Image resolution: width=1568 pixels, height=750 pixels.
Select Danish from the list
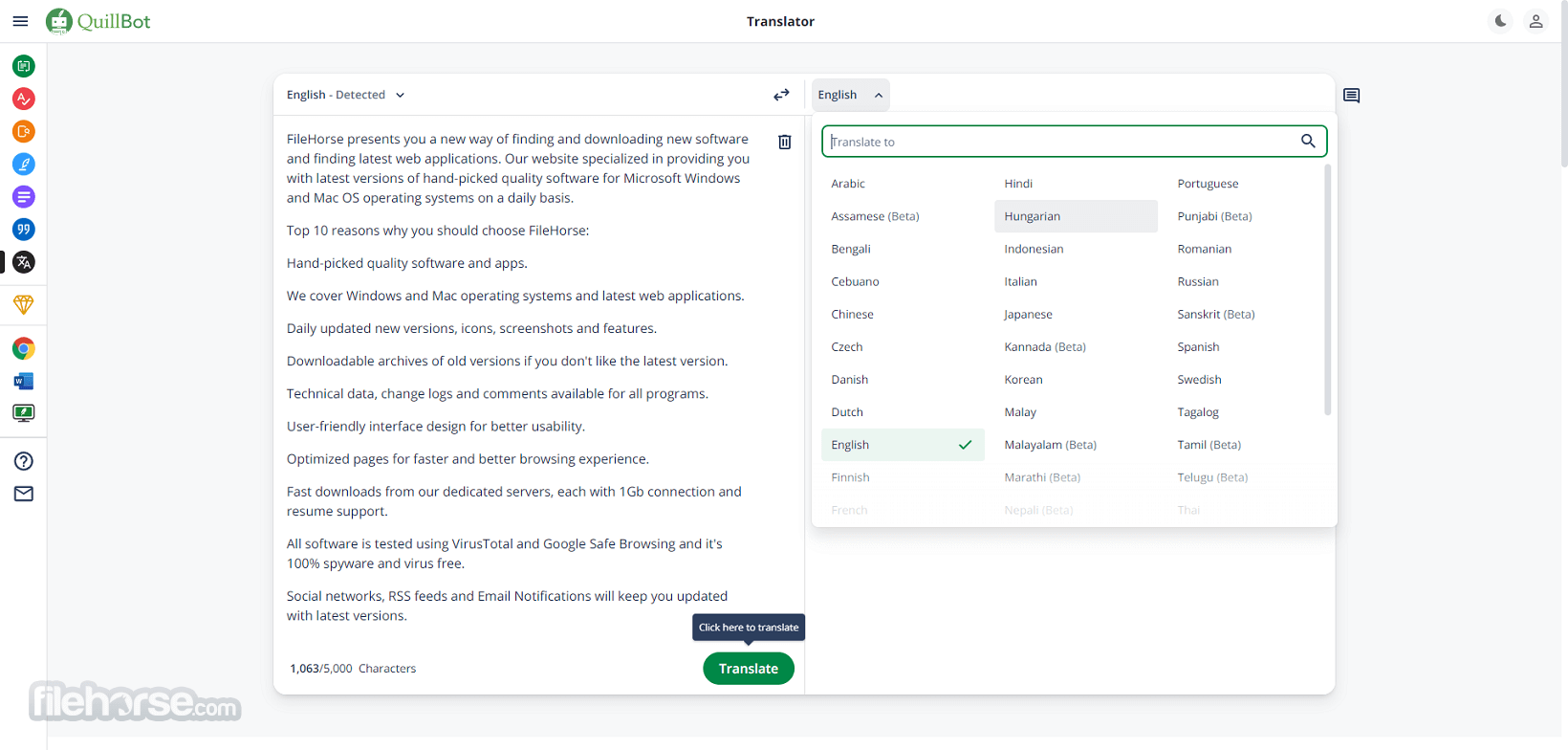pyautogui.click(x=903, y=379)
